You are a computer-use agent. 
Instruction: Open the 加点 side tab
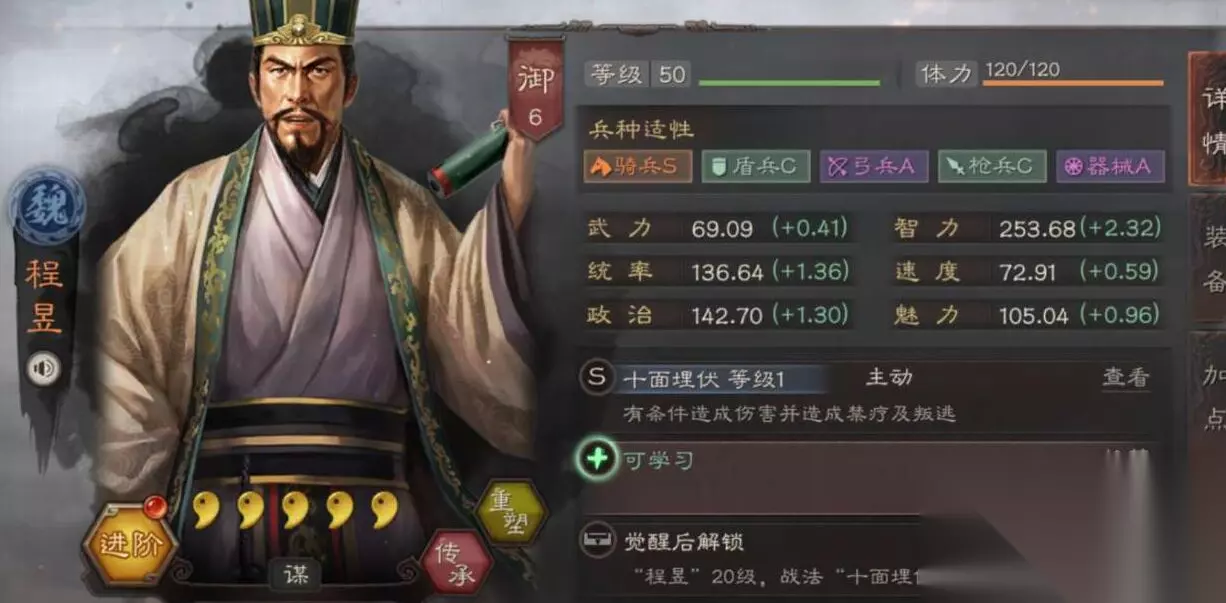(1209, 397)
